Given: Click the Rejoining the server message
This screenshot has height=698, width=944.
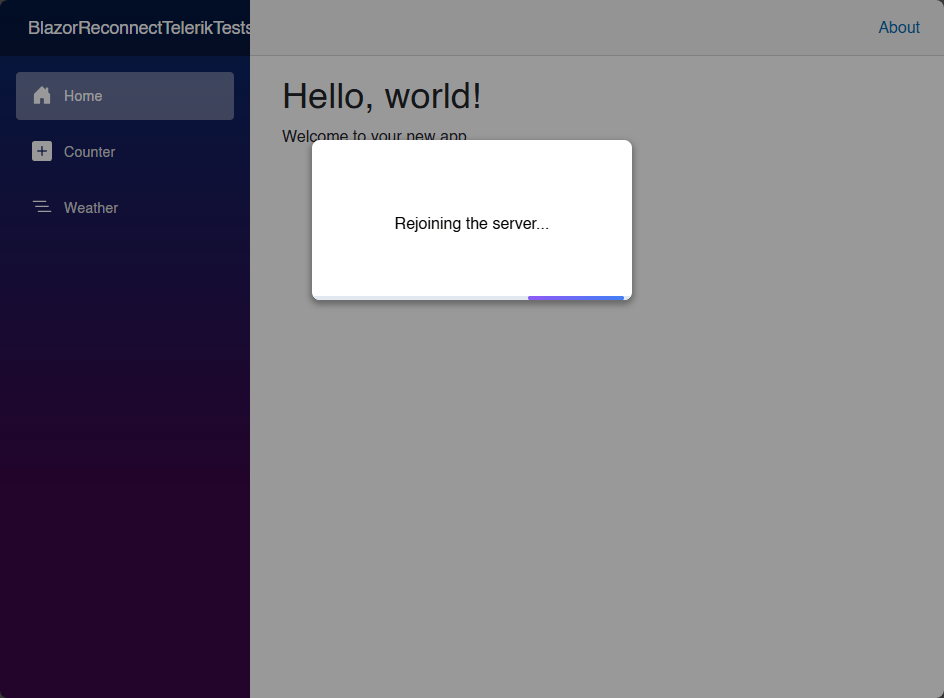Looking at the screenshot, I should [471, 223].
